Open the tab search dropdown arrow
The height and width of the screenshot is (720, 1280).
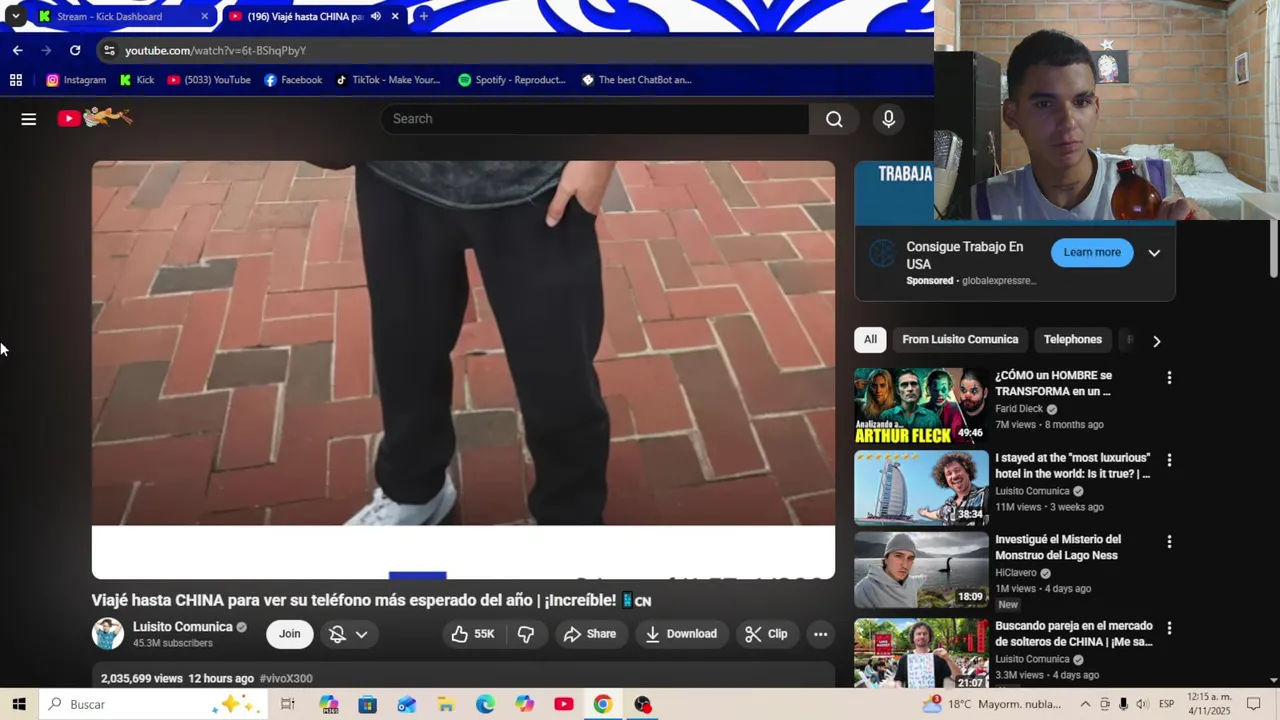point(15,16)
